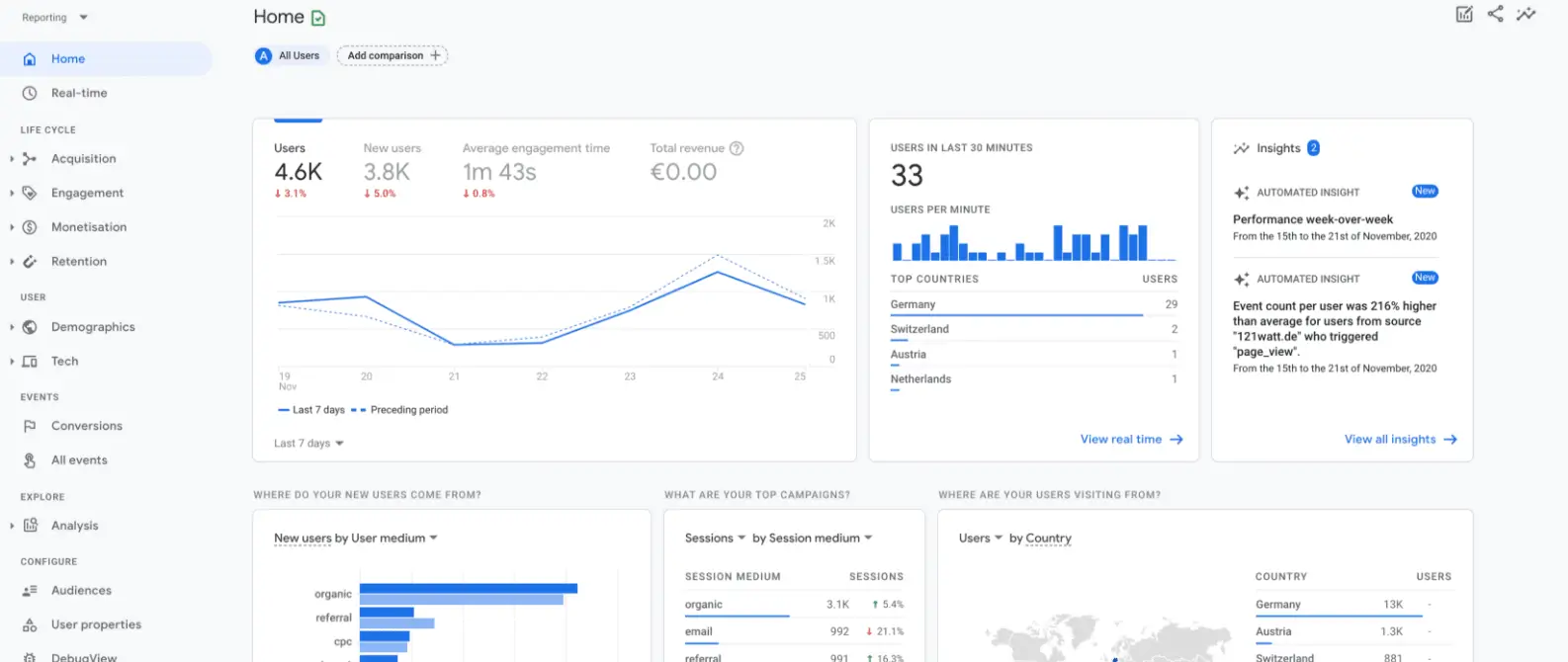
Task: Click the Retention icon
Action: coord(30,262)
